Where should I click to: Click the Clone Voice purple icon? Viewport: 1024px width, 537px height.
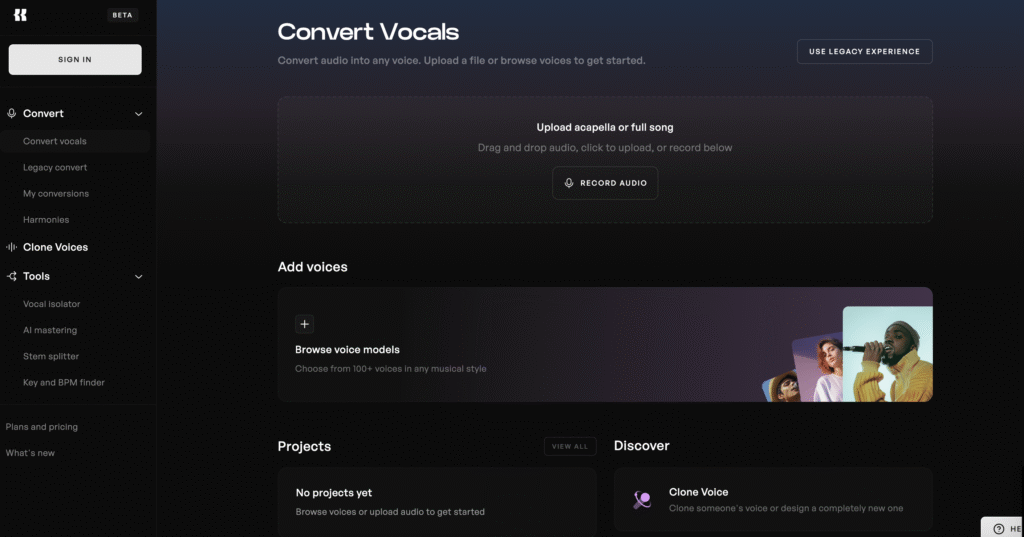(x=642, y=500)
